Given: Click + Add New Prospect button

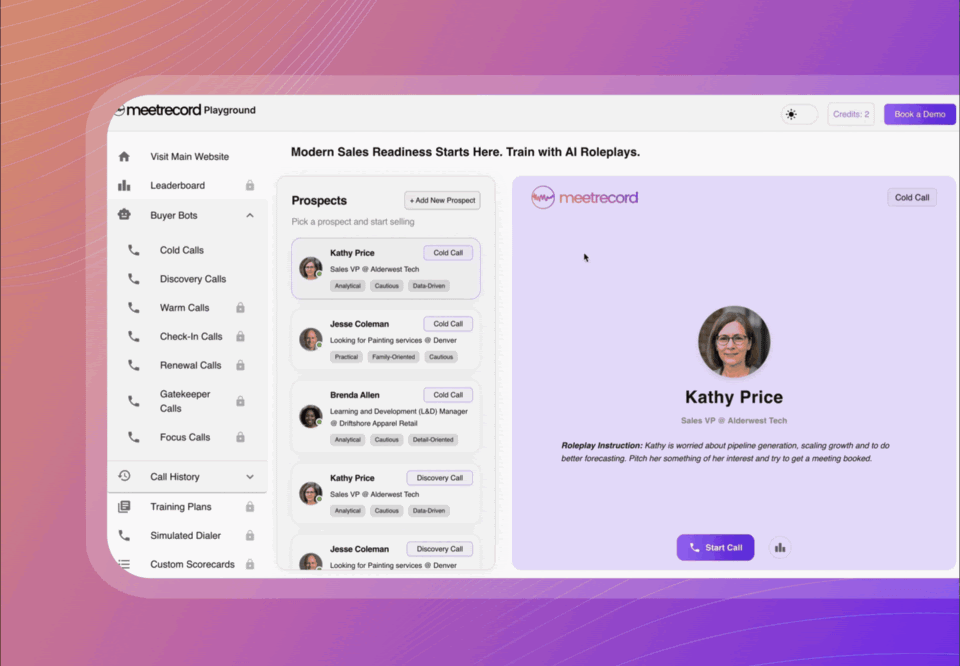Looking at the screenshot, I should (x=442, y=200).
